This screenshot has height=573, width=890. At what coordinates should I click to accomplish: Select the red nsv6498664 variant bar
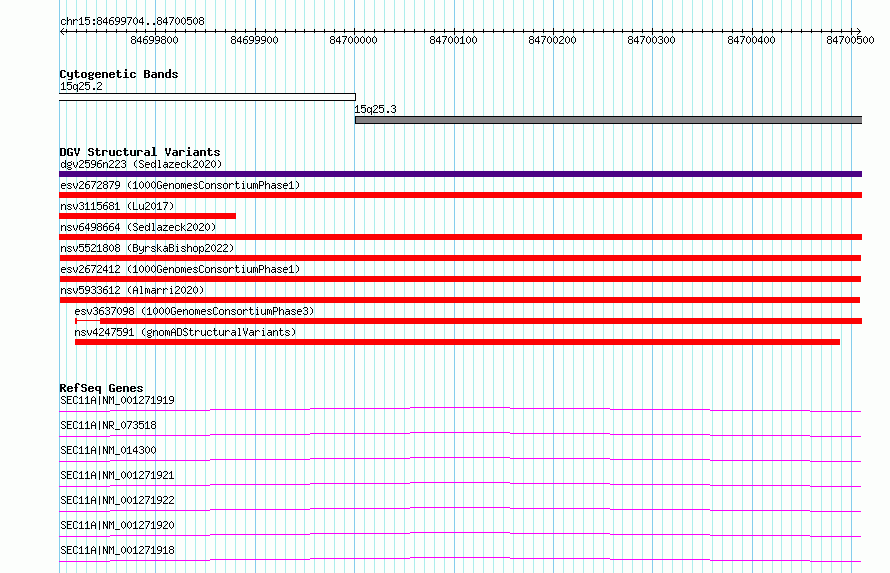click(x=460, y=237)
